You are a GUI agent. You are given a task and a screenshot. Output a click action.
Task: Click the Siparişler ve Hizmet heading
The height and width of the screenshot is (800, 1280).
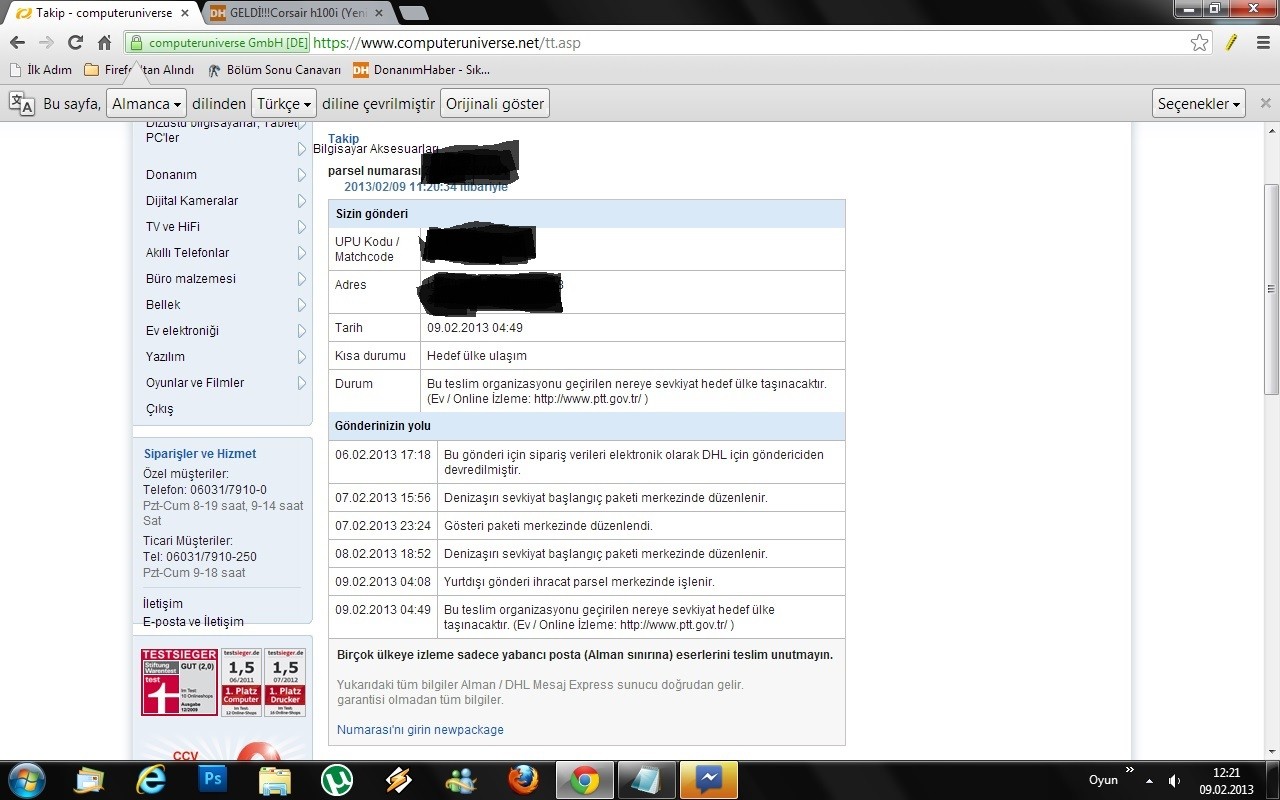click(x=200, y=454)
